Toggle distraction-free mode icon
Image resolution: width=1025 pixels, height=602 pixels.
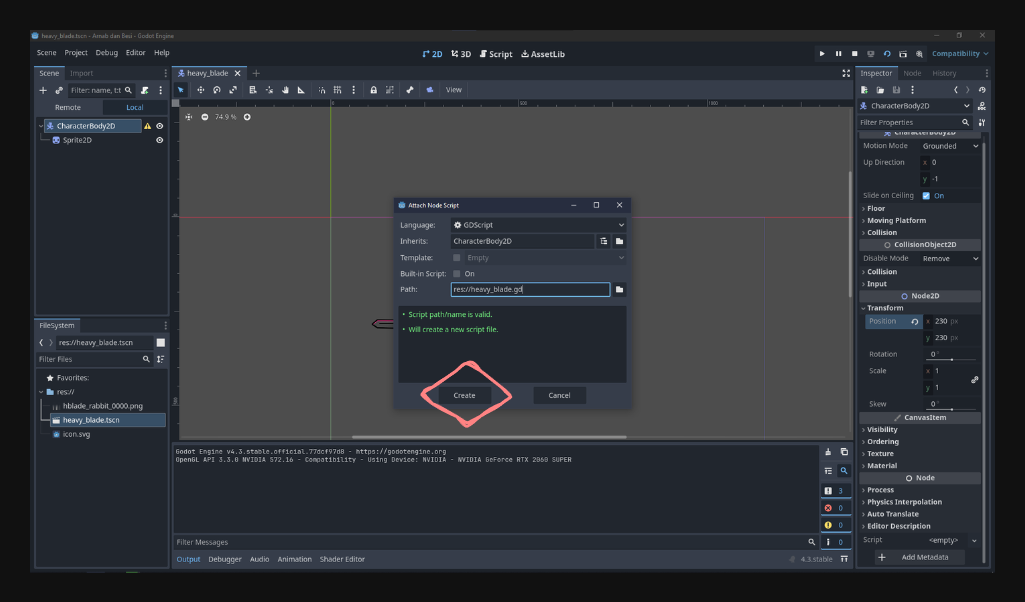846,73
